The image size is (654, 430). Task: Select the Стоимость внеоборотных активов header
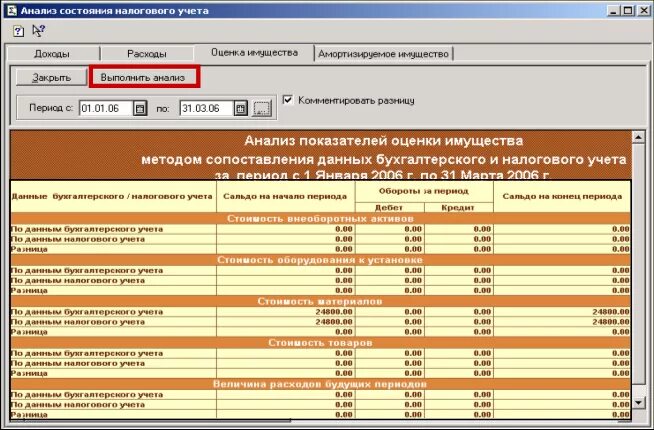(x=320, y=219)
